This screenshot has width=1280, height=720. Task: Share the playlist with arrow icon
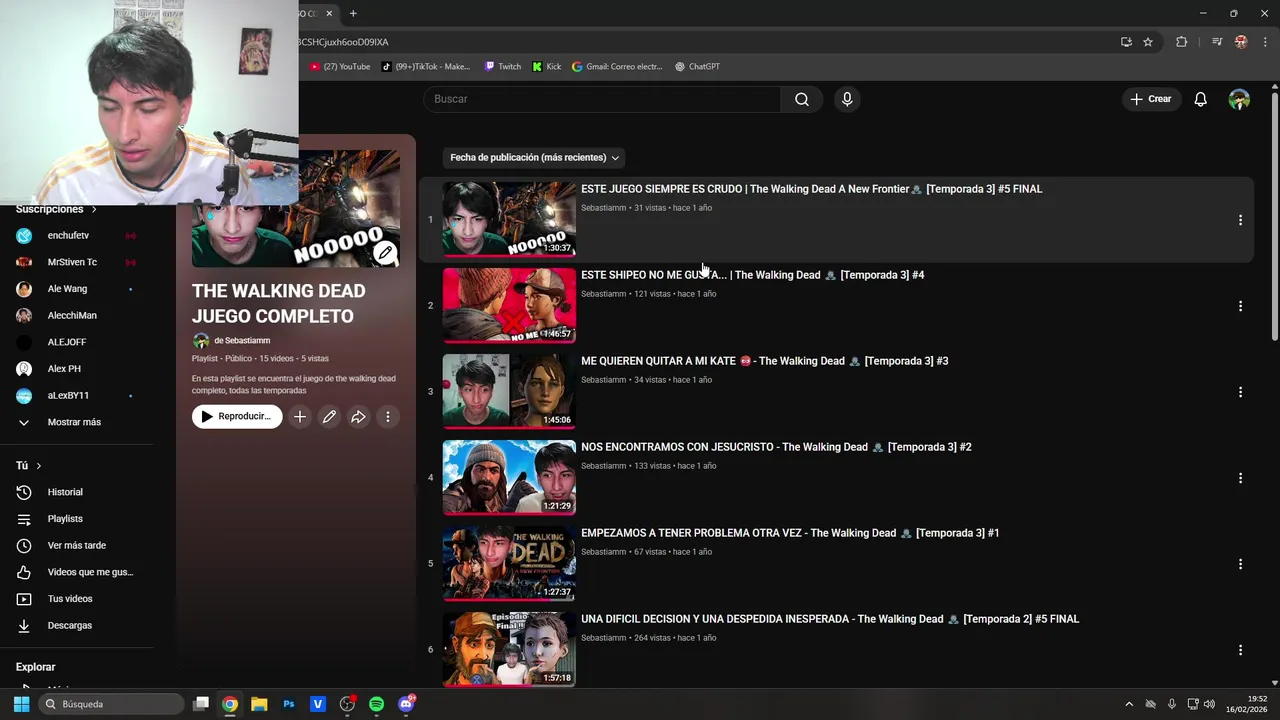358,417
